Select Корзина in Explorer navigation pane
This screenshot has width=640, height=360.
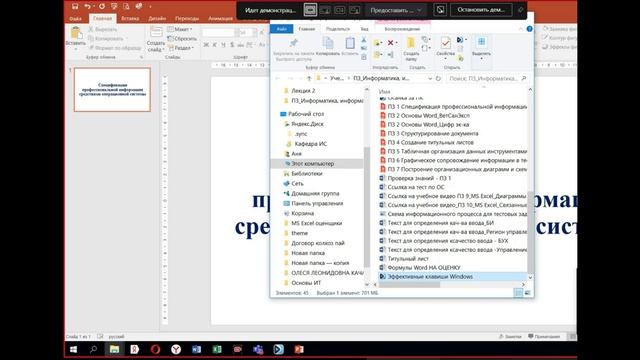coord(302,213)
